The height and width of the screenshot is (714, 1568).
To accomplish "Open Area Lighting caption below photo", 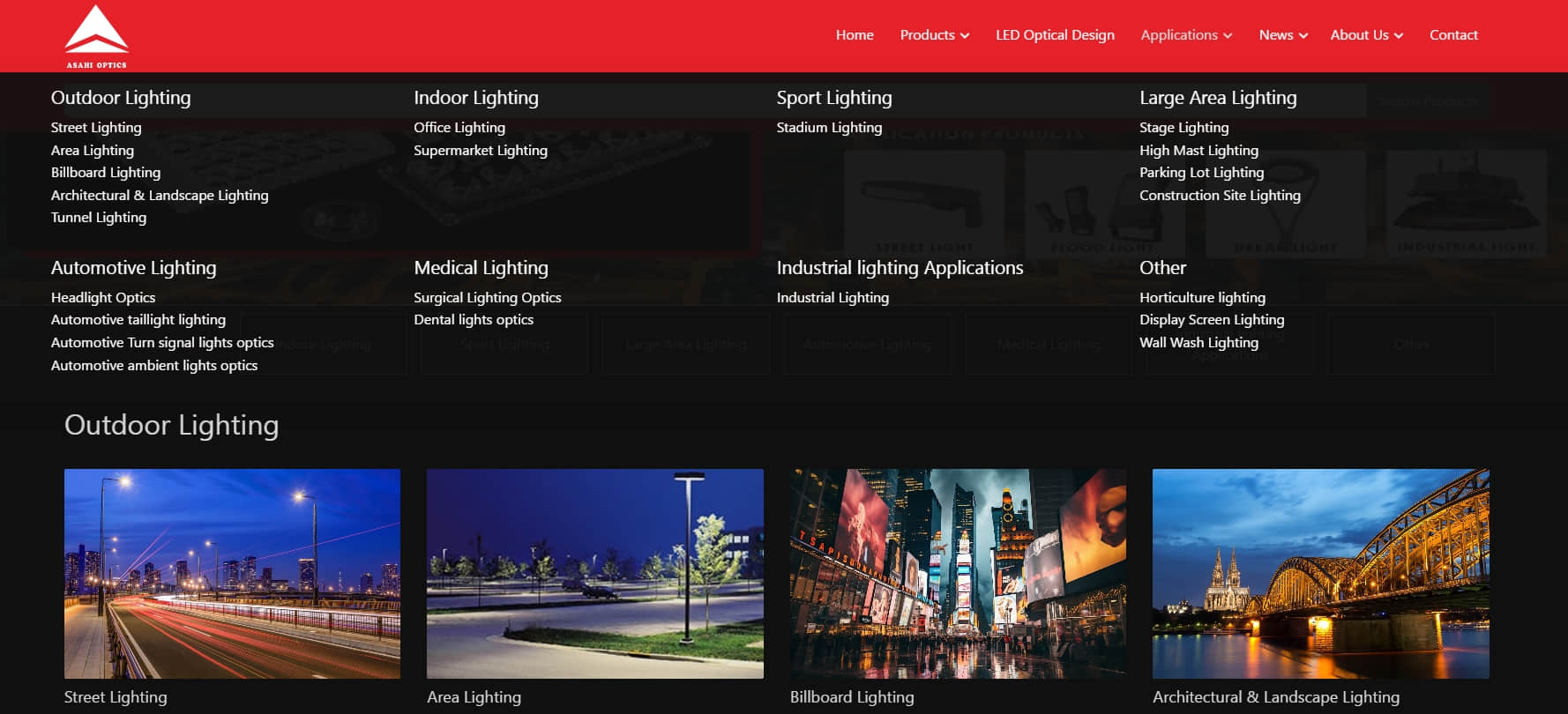I will (x=474, y=697).
